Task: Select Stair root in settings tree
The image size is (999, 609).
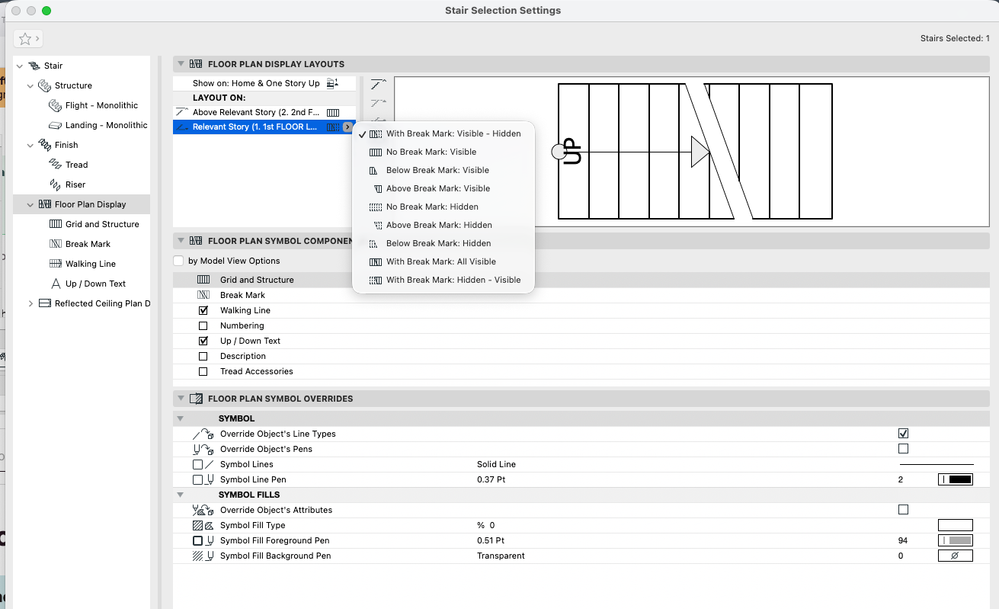Action: coord(53,66)
